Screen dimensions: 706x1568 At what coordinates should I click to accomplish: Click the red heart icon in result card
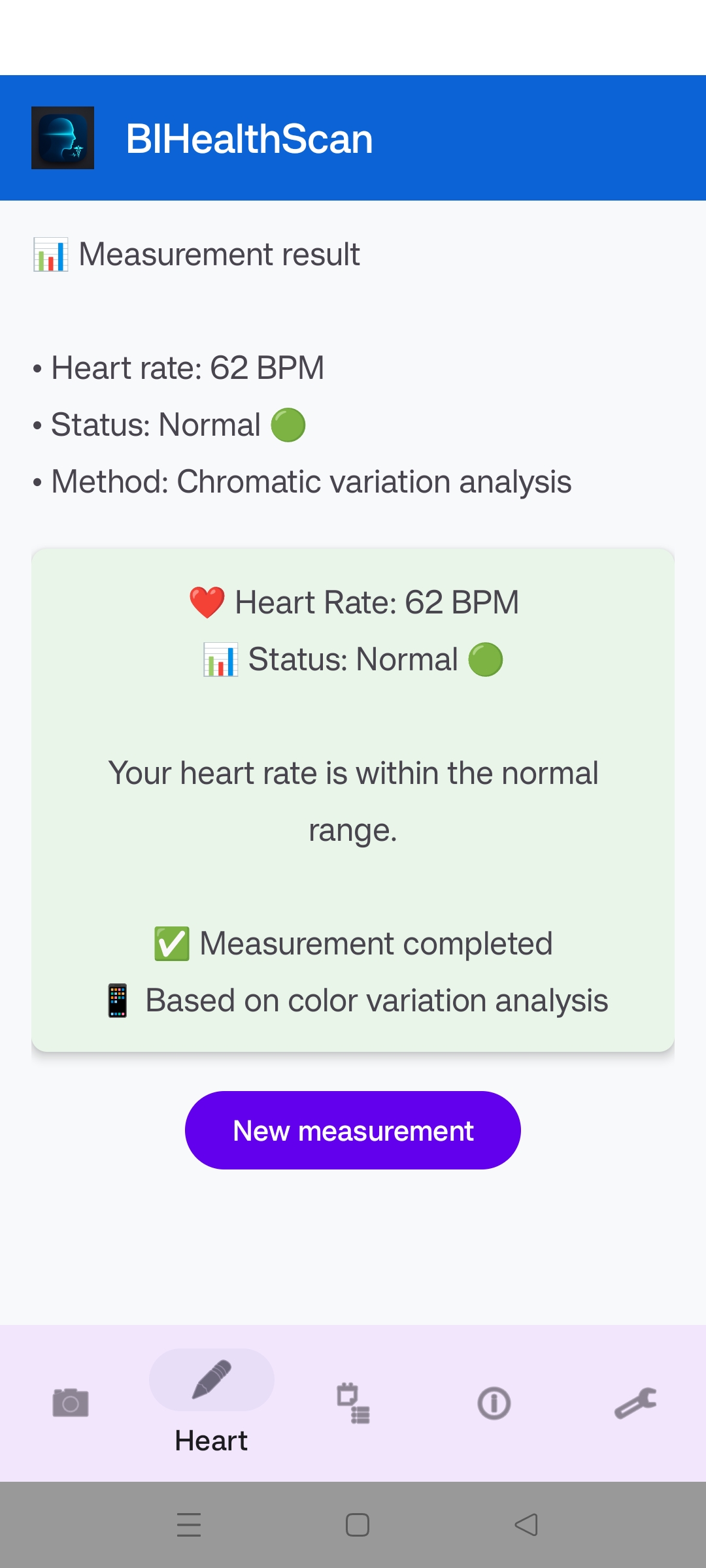point(207,602)
